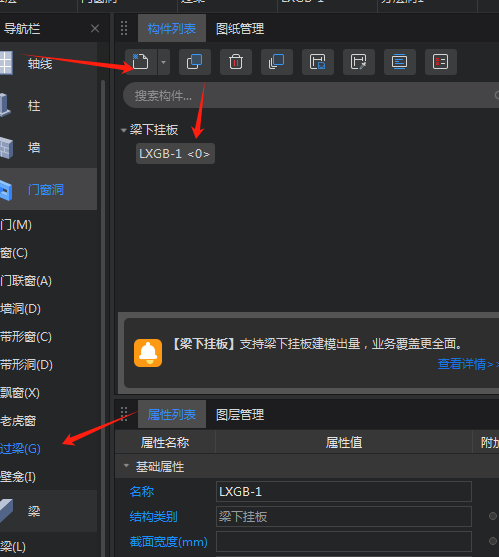Toggle the 附加 checkbox for 截面宽度
The height and width of the screenshot is (557, 499).
pos(493,541)
